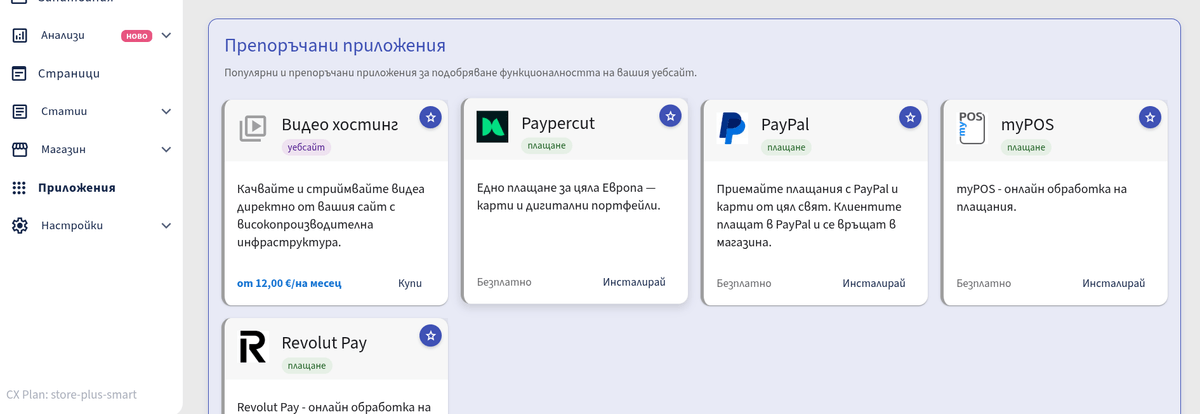
Task: Expand the Статии submenu chevron
Action: [166, 111]
